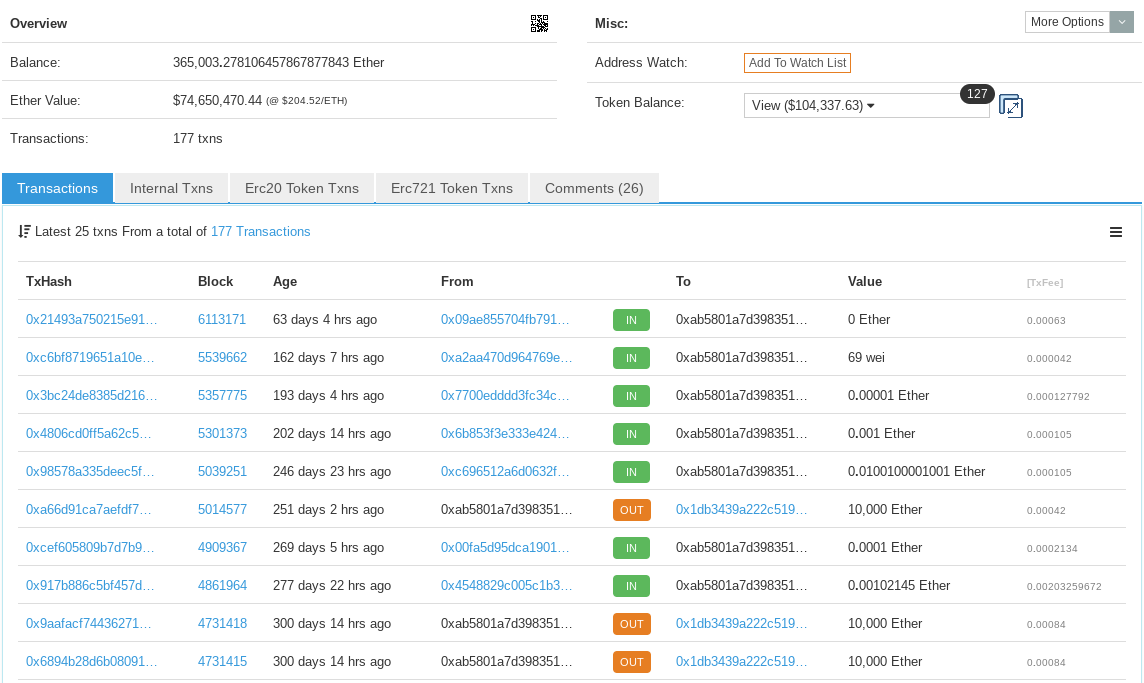The width and height of the screenshot is (1144, 683).
Task: Click the More Options button
Action: click(x=1067, y=22)
